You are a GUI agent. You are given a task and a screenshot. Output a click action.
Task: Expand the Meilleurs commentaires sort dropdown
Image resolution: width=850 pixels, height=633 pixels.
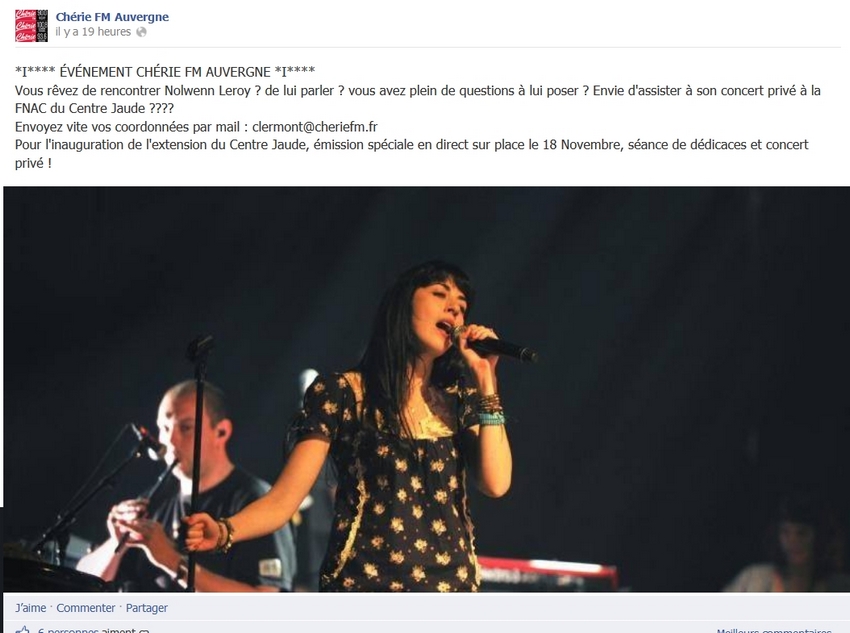pyautogui.click(x=774, y=631)
